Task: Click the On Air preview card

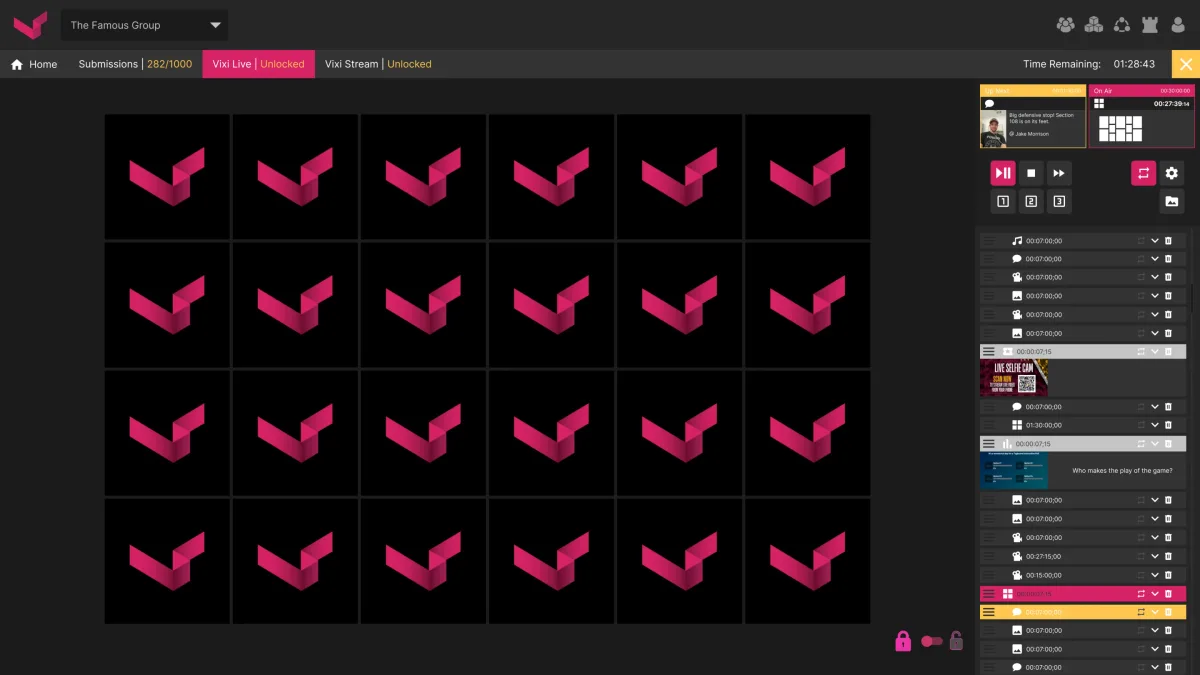Action: 1141,116
